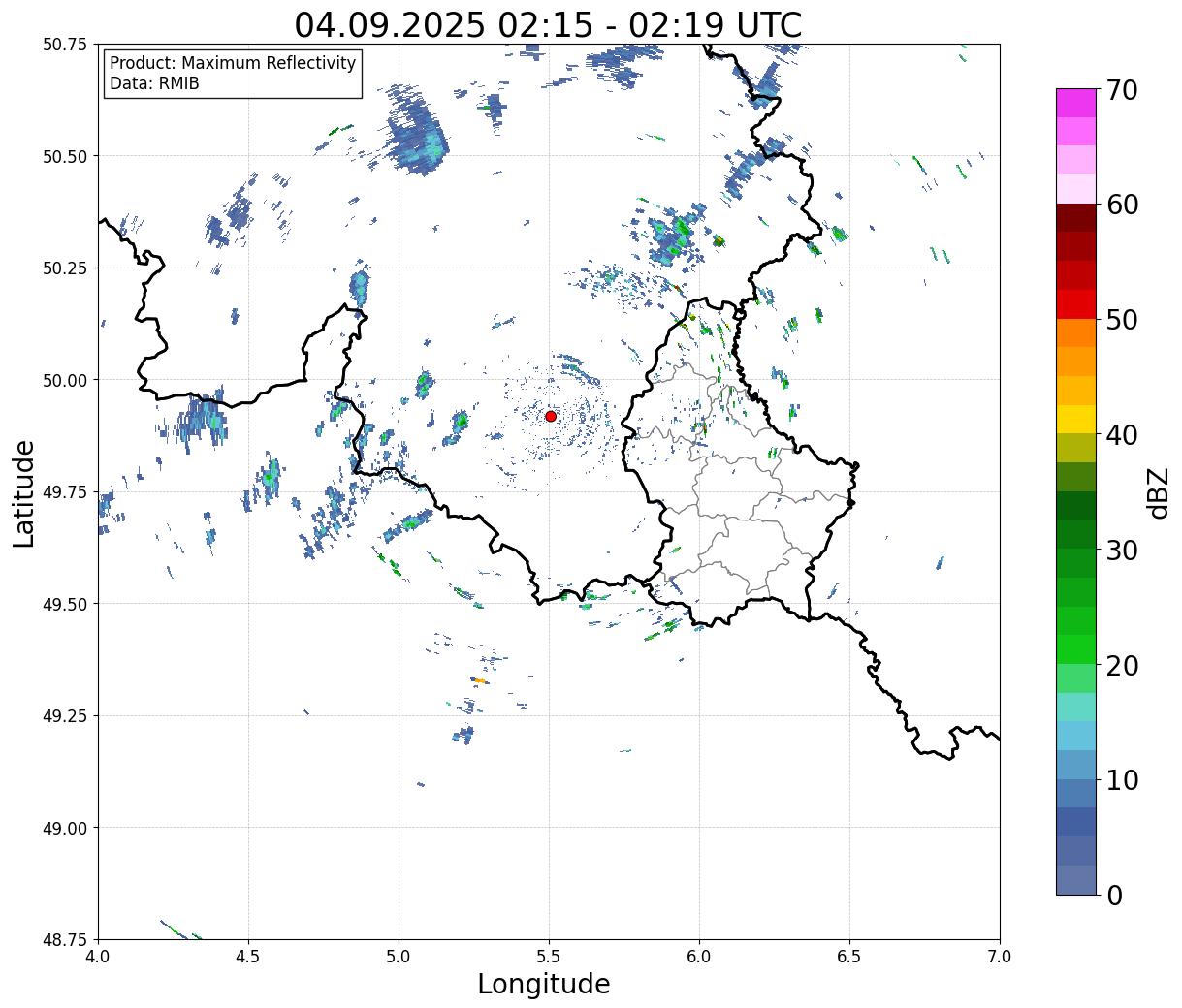Click the dark green 30 dBZ colorbar segment
The height and width of the screenshot is (1008, 1182).
click(1076, 534)
